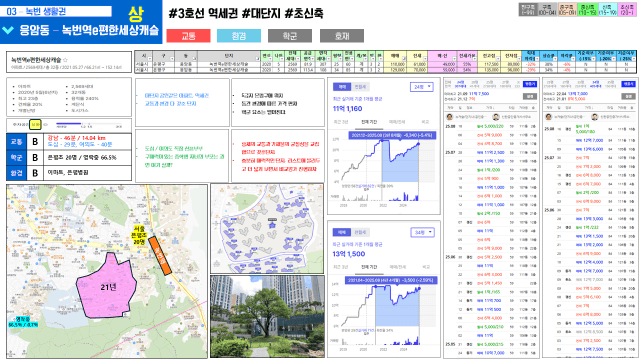Click the blue 평형가 button in the 24평 listings panel
The height and width of the screenshot is (360, 640).
[530, 84]
